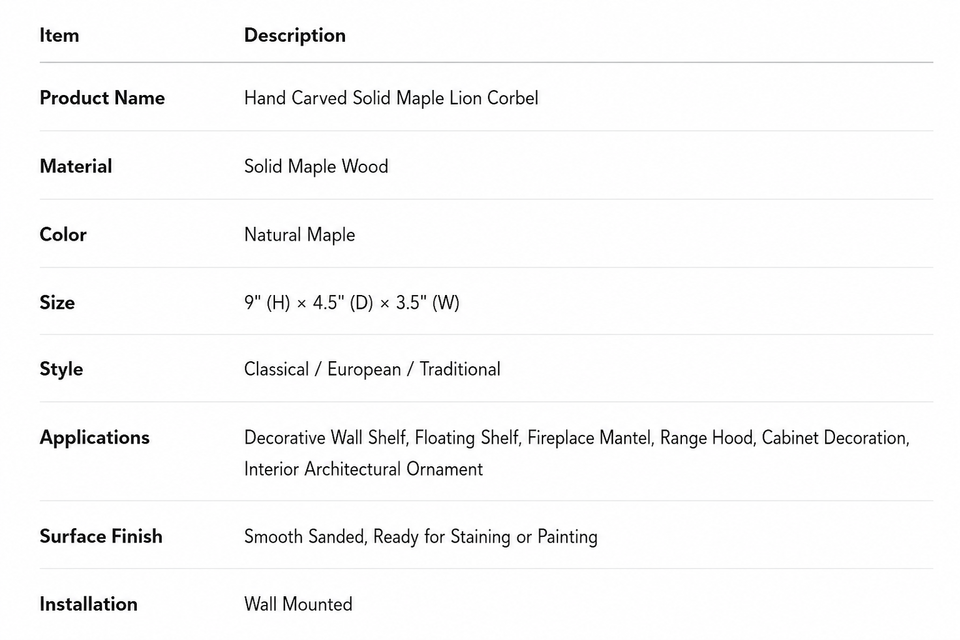Select the Installation row label
This screenshot has height=640, width=960.
[89, 604]
